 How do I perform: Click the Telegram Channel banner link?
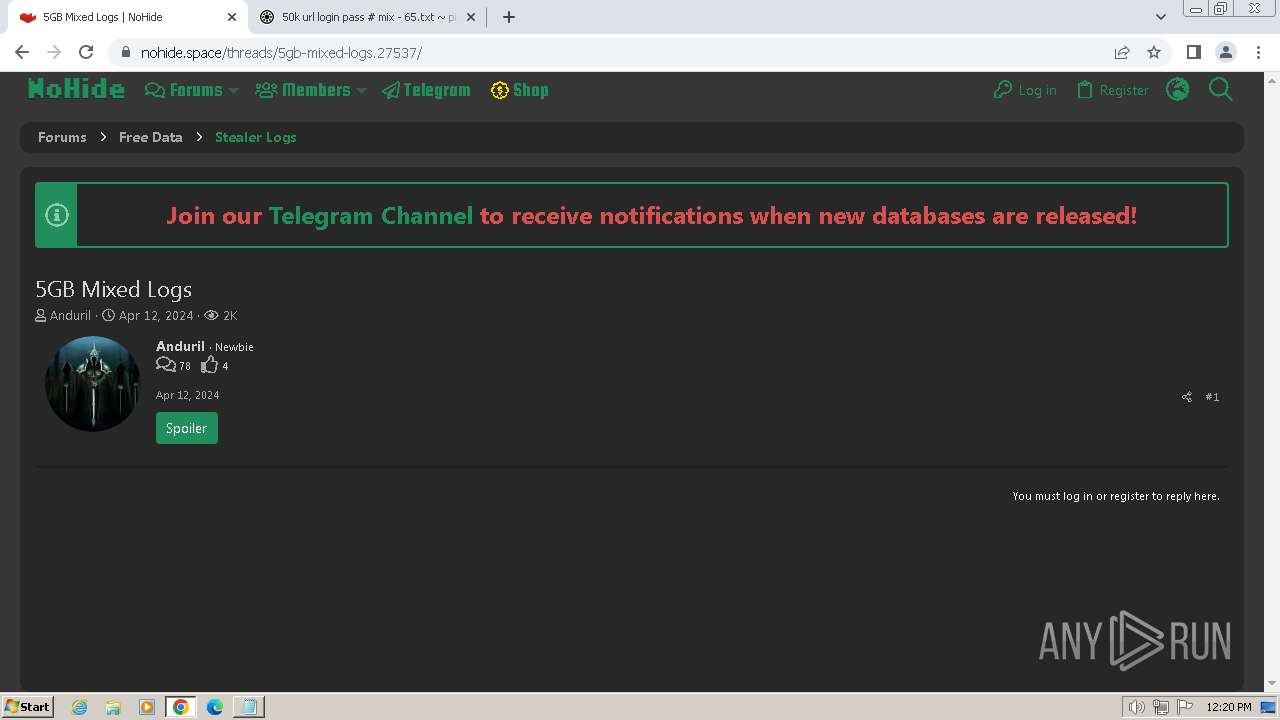[x=371, y=216]
